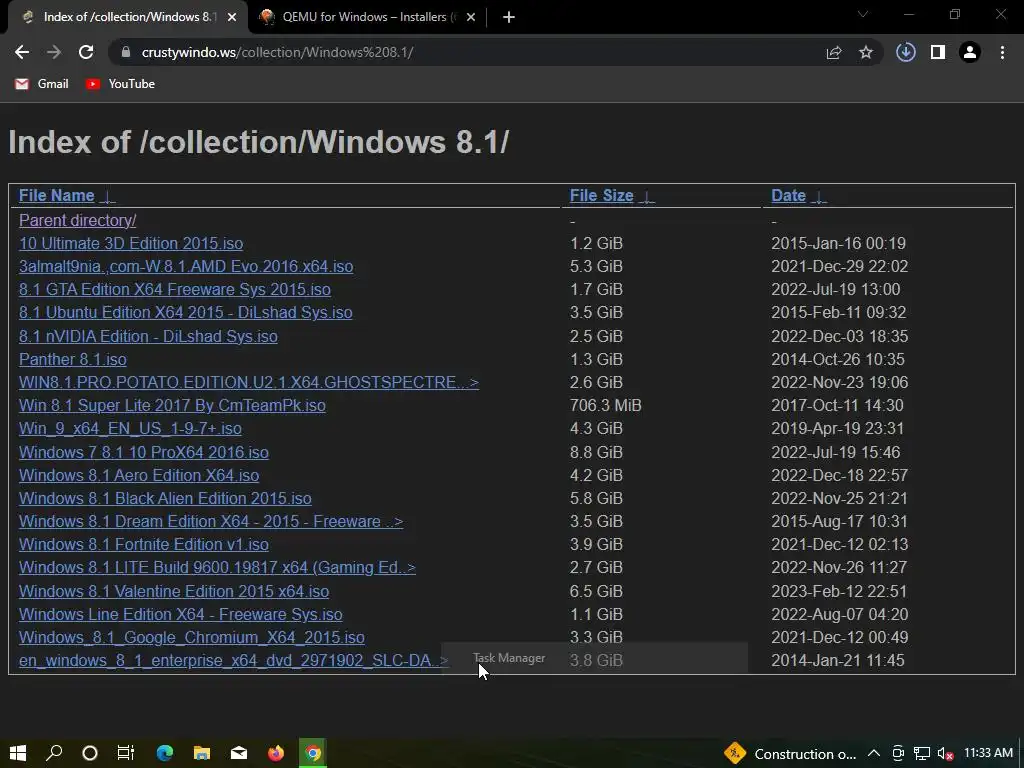
Task: Launch Firefox from the taskbar
Action: (x=276, y=753)
